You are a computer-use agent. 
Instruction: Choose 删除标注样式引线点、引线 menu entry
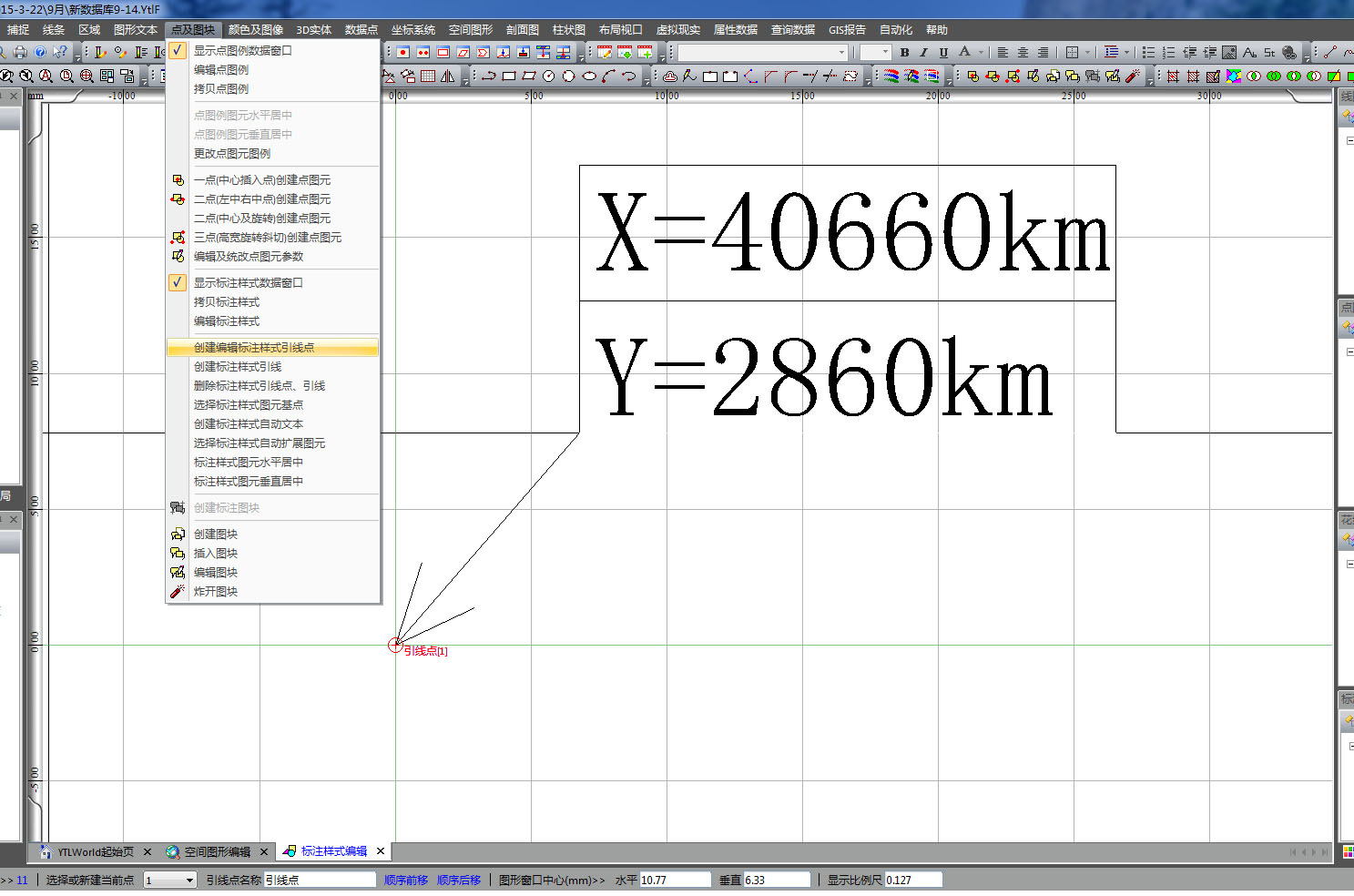tap(272, 386)
